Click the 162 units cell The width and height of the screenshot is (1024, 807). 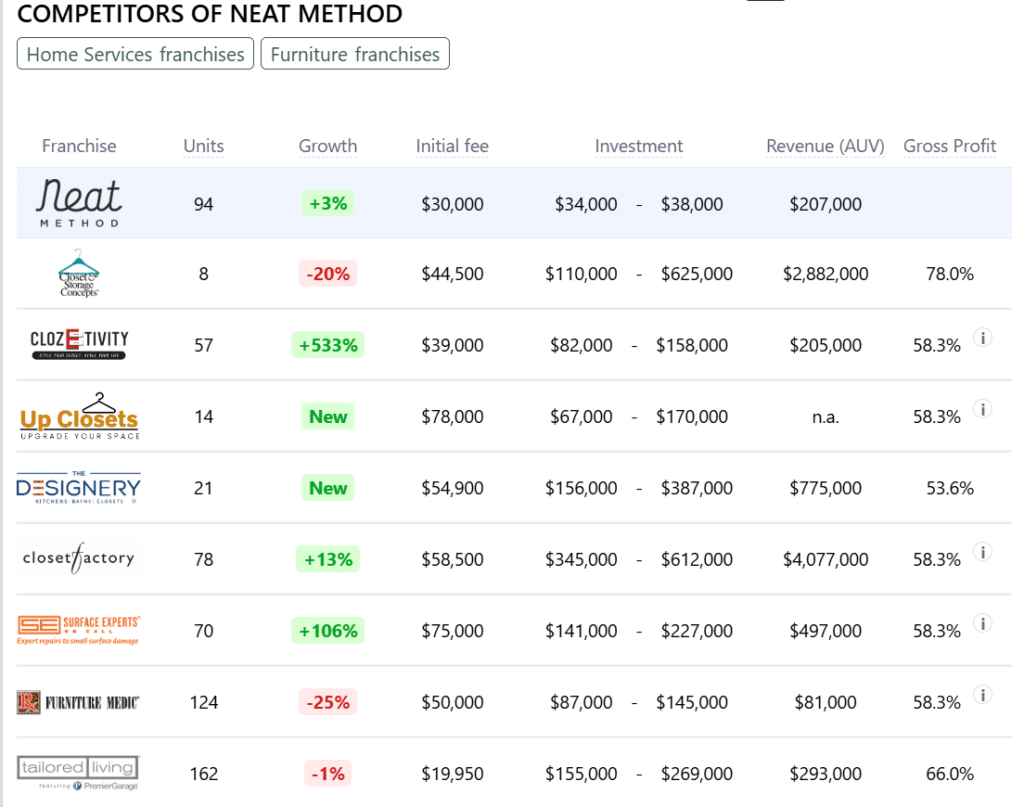pyautogui.click(x=204, y=774)
